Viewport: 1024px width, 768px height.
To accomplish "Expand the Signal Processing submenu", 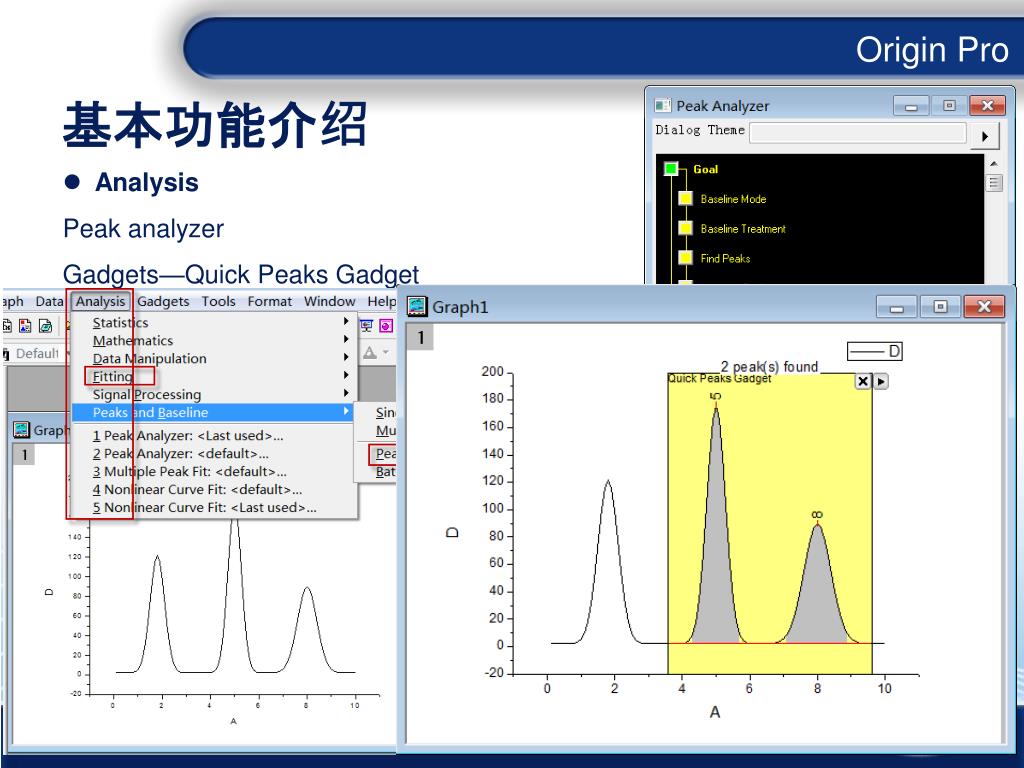I will point(214,394).
